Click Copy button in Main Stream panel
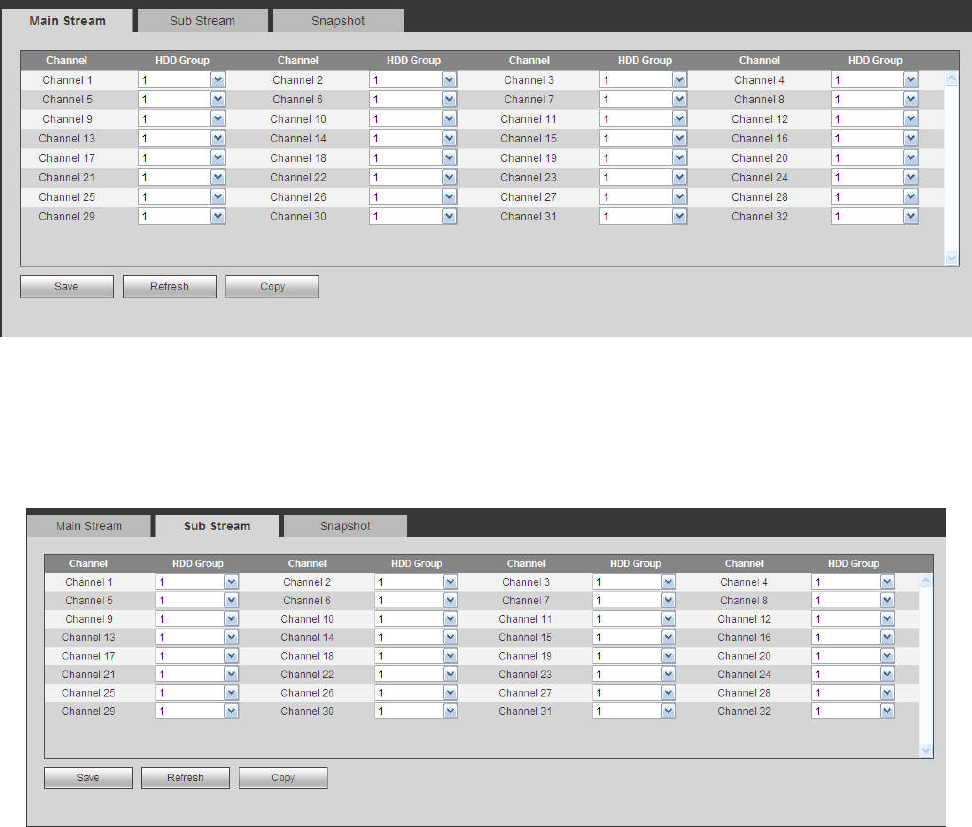The height and width of the screenshot is (827, 972). coord(272,286)
